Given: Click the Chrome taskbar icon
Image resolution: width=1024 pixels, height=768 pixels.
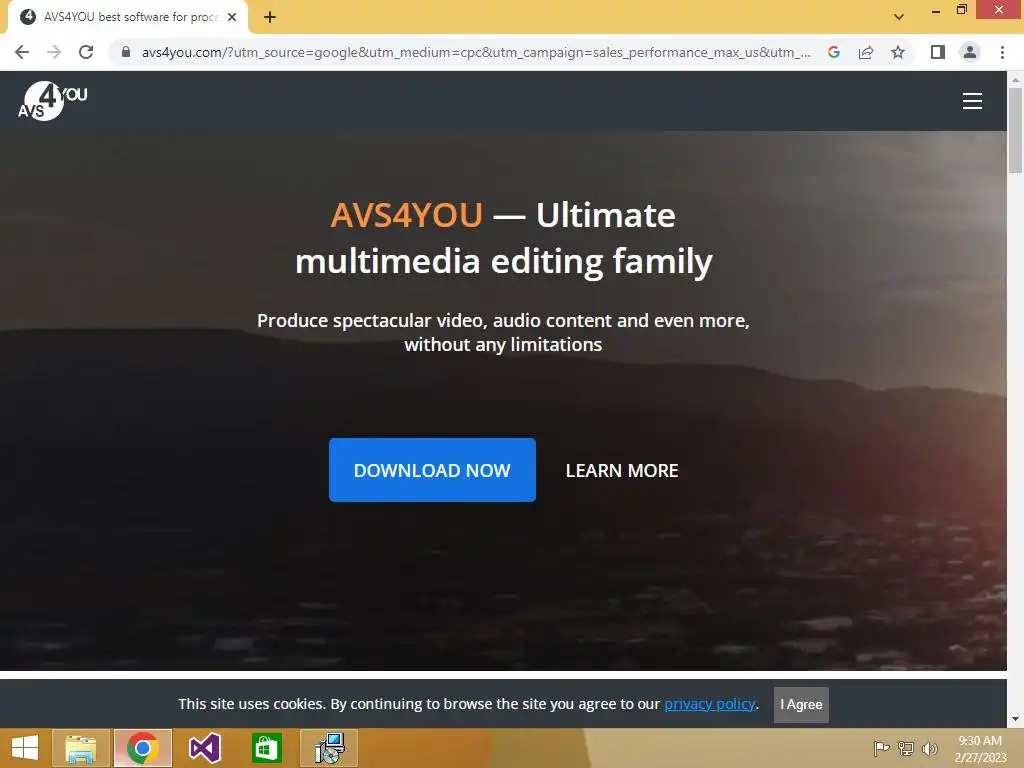Looking at the screenshot, I should pyautogui.click(x=143, y=748).
